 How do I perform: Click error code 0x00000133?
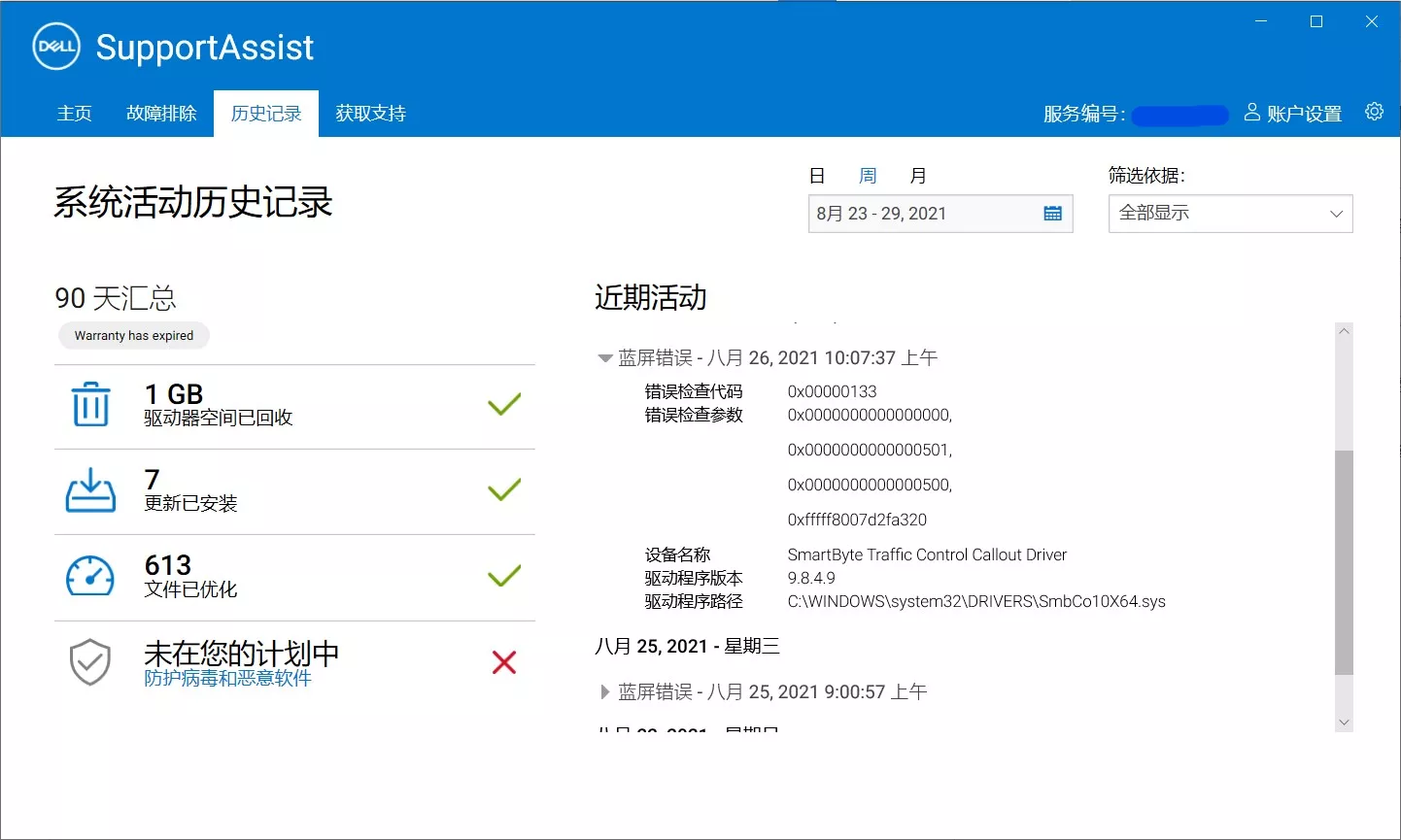click(832, 391)
